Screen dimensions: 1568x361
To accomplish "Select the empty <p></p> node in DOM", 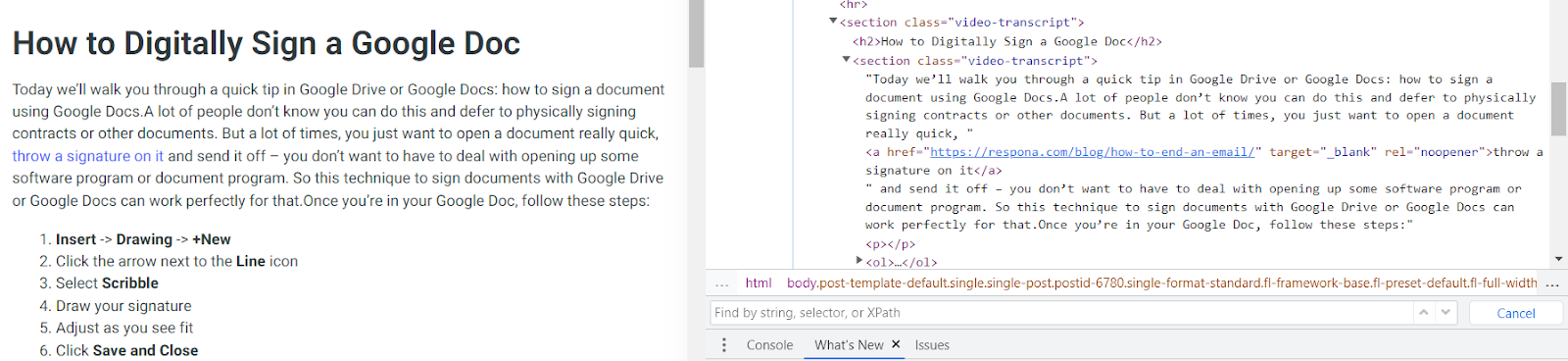I will 890,244.
